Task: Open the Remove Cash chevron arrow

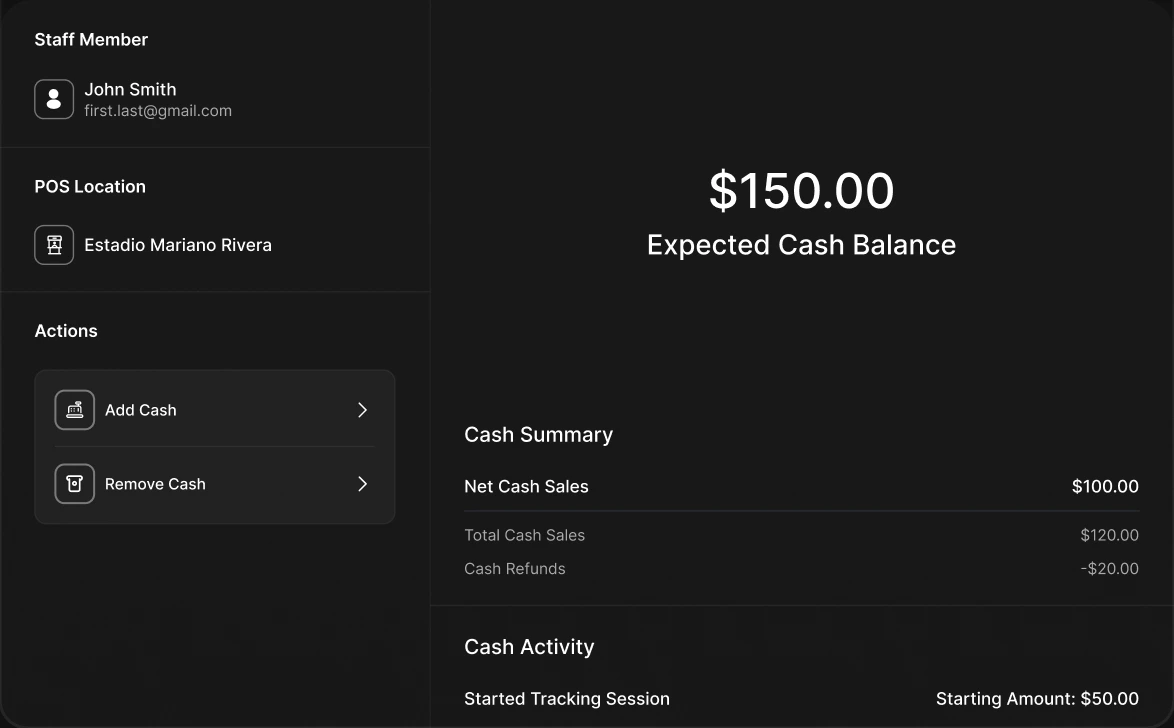Action: click(x=362, y=484)
